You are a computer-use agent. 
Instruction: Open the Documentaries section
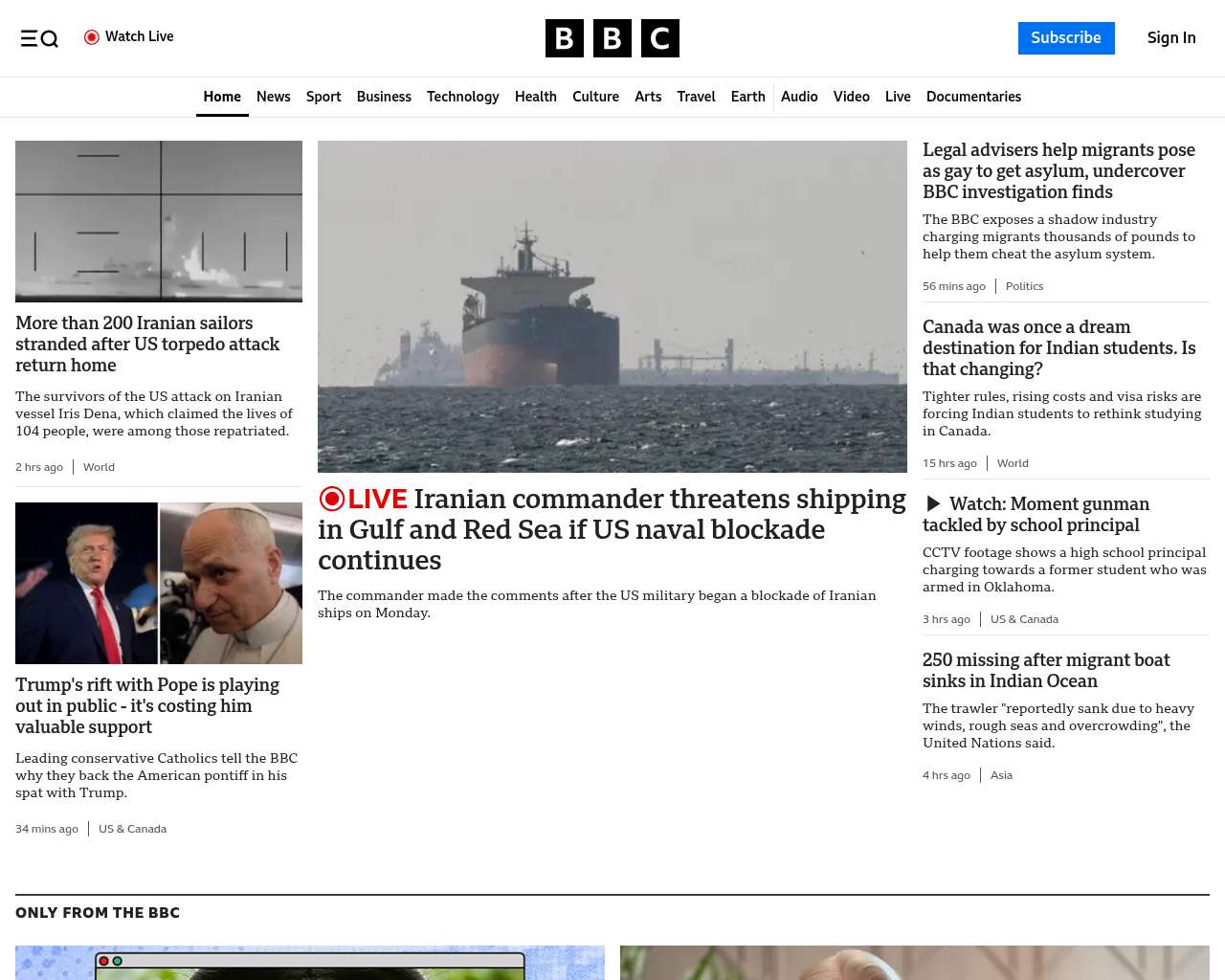click(973, 97)
